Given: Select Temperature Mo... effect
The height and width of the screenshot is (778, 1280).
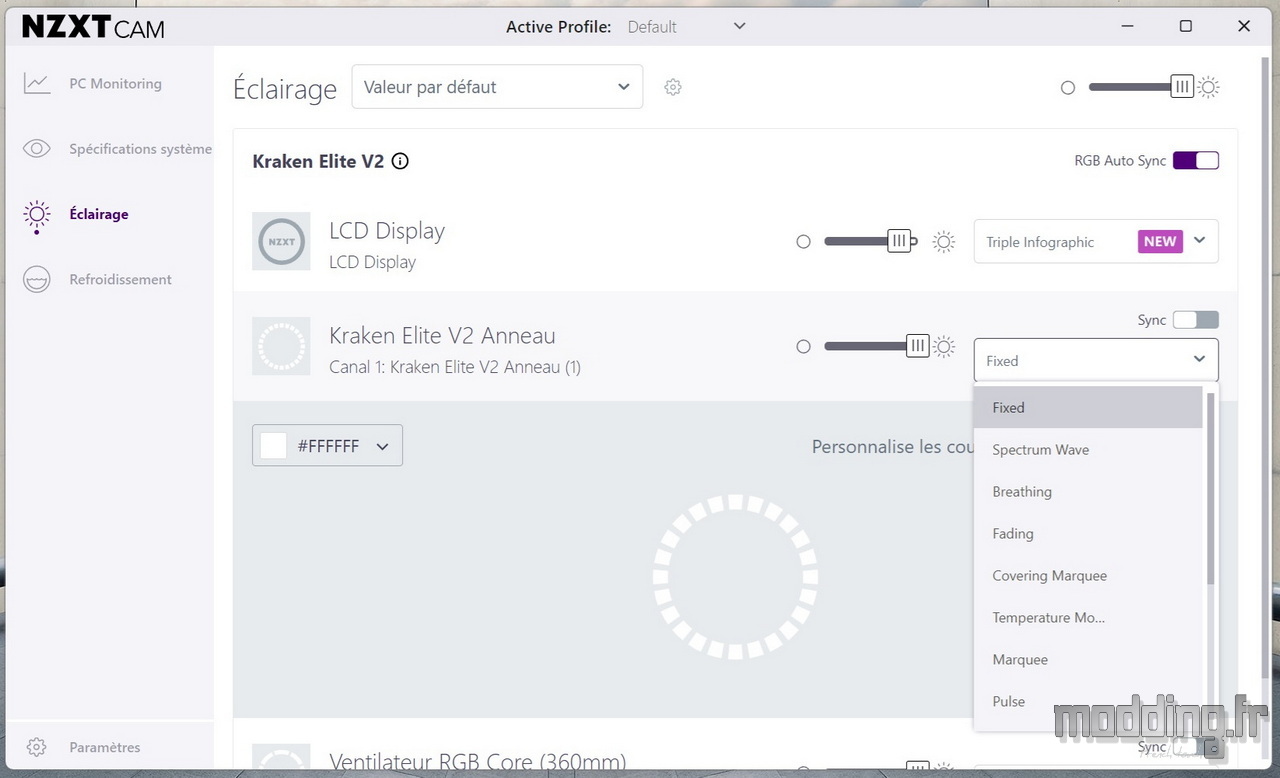Looking at the screenshot, I should coord(1088,618).
